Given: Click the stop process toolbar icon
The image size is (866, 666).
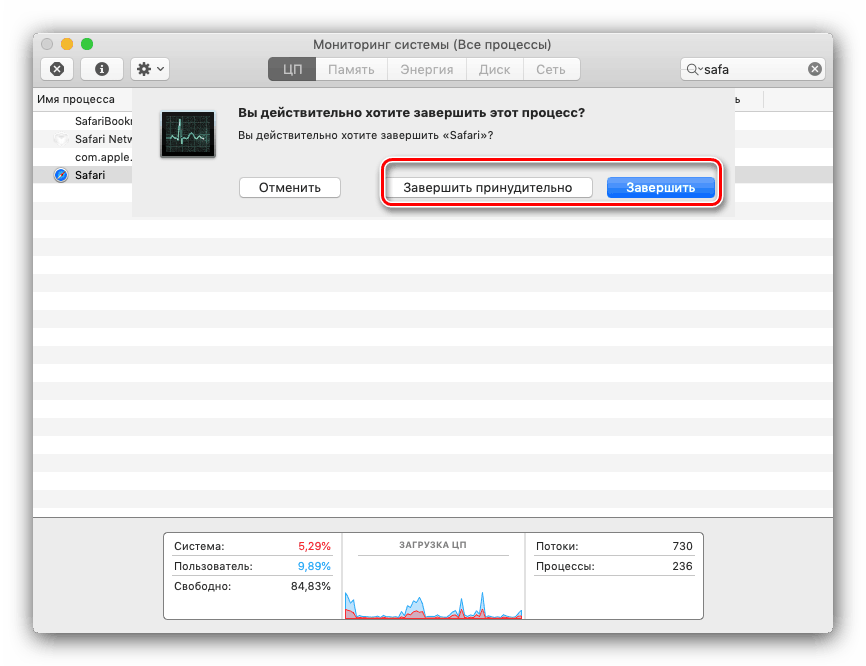Looking at the screenshot, I should (x=57, y=69).
